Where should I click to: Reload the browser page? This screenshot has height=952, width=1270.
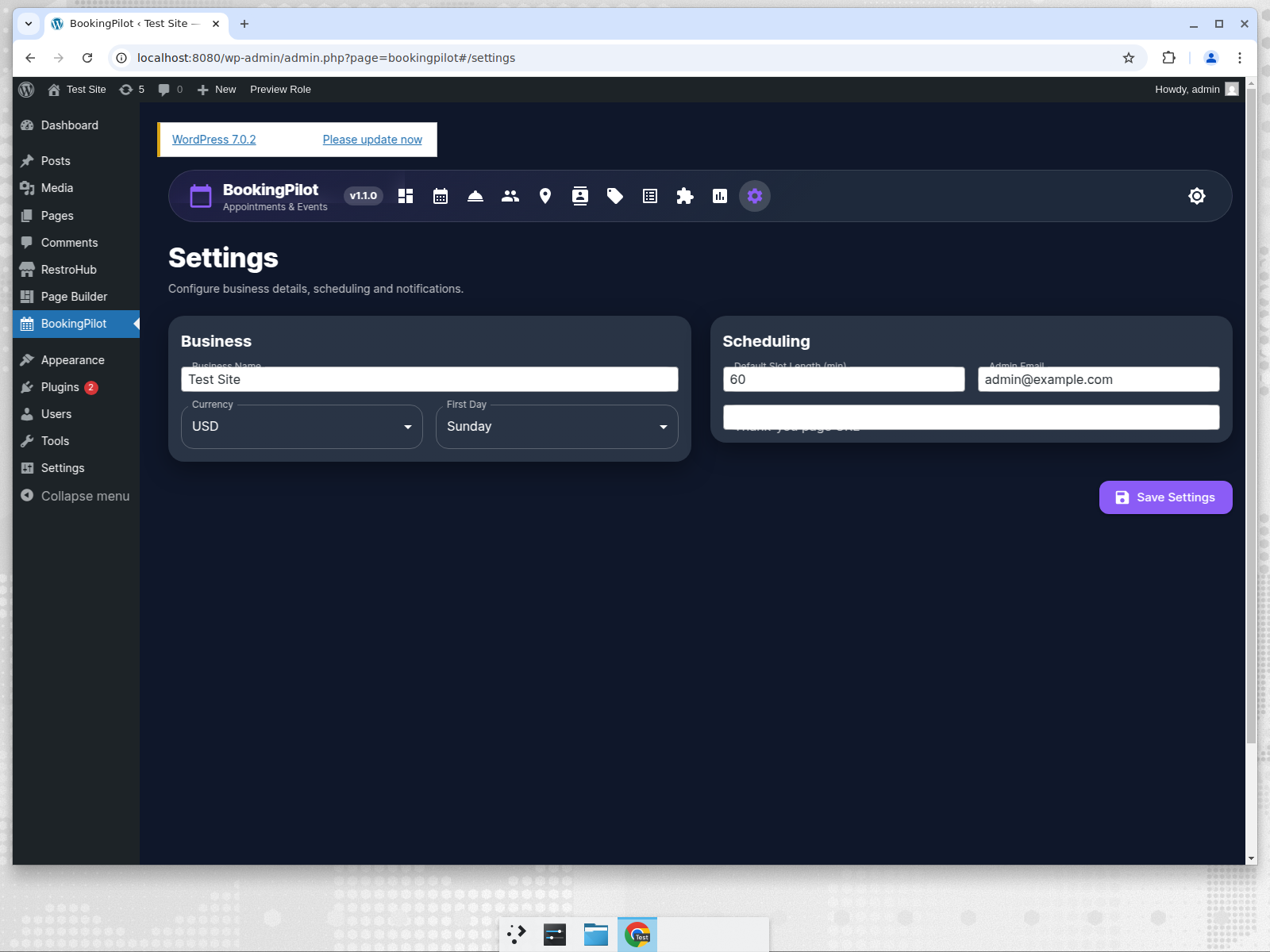(x=87, y=58)
